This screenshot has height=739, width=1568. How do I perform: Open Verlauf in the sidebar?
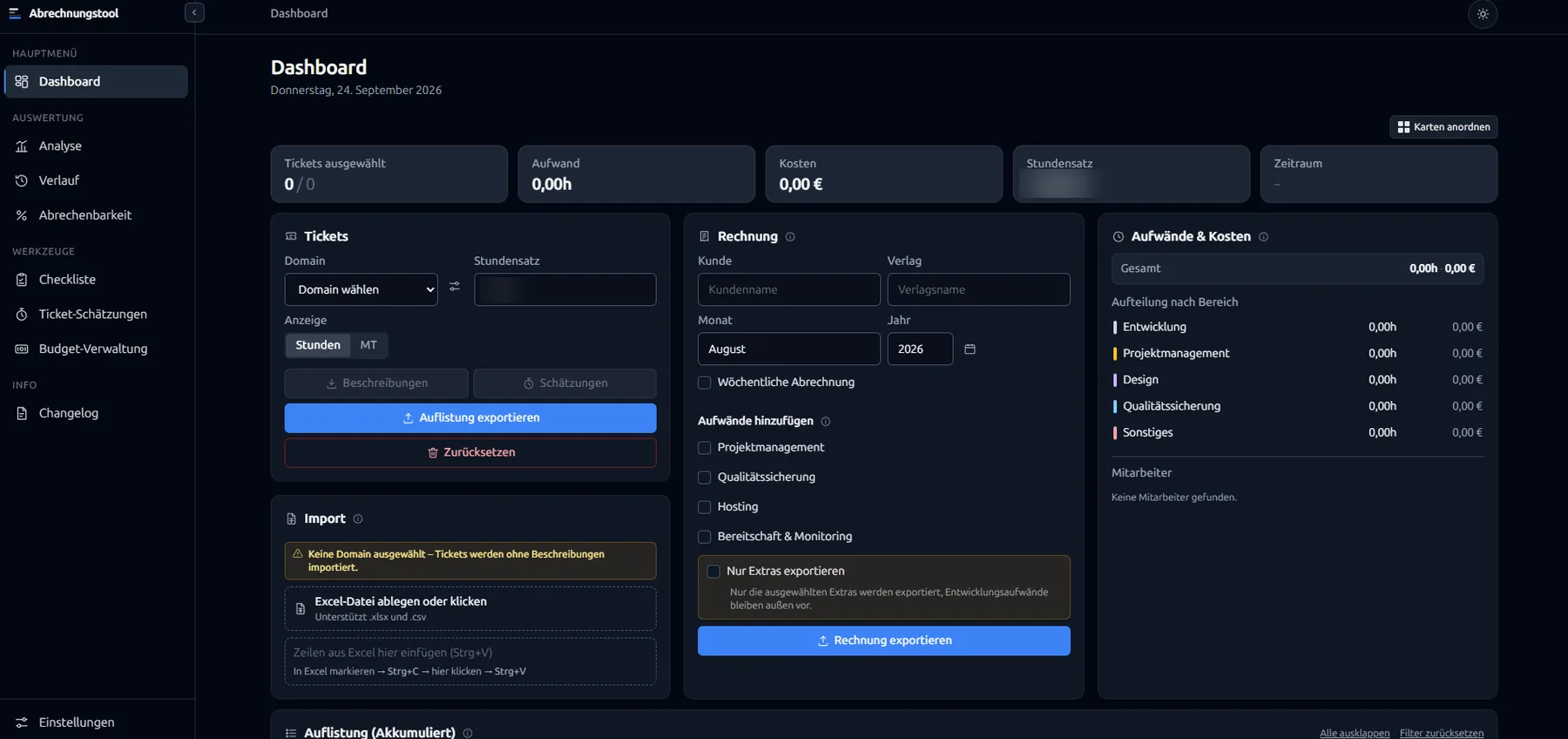click(96, 180)
